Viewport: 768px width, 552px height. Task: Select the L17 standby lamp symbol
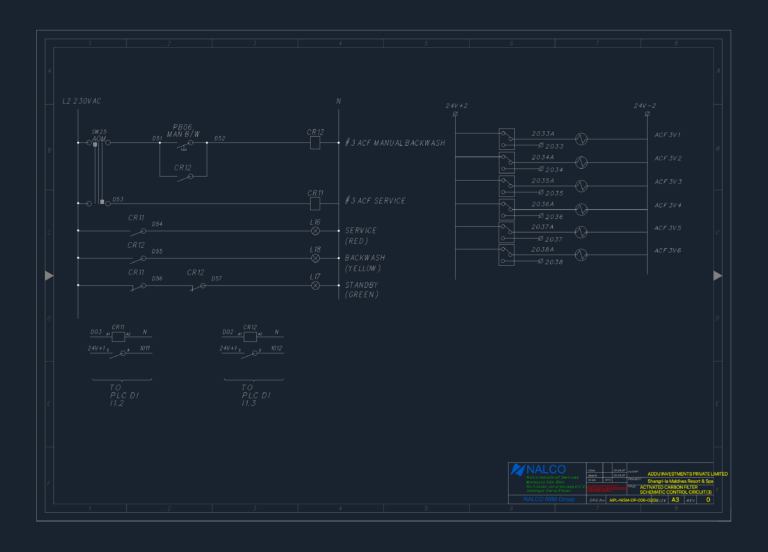click(315, 286)
